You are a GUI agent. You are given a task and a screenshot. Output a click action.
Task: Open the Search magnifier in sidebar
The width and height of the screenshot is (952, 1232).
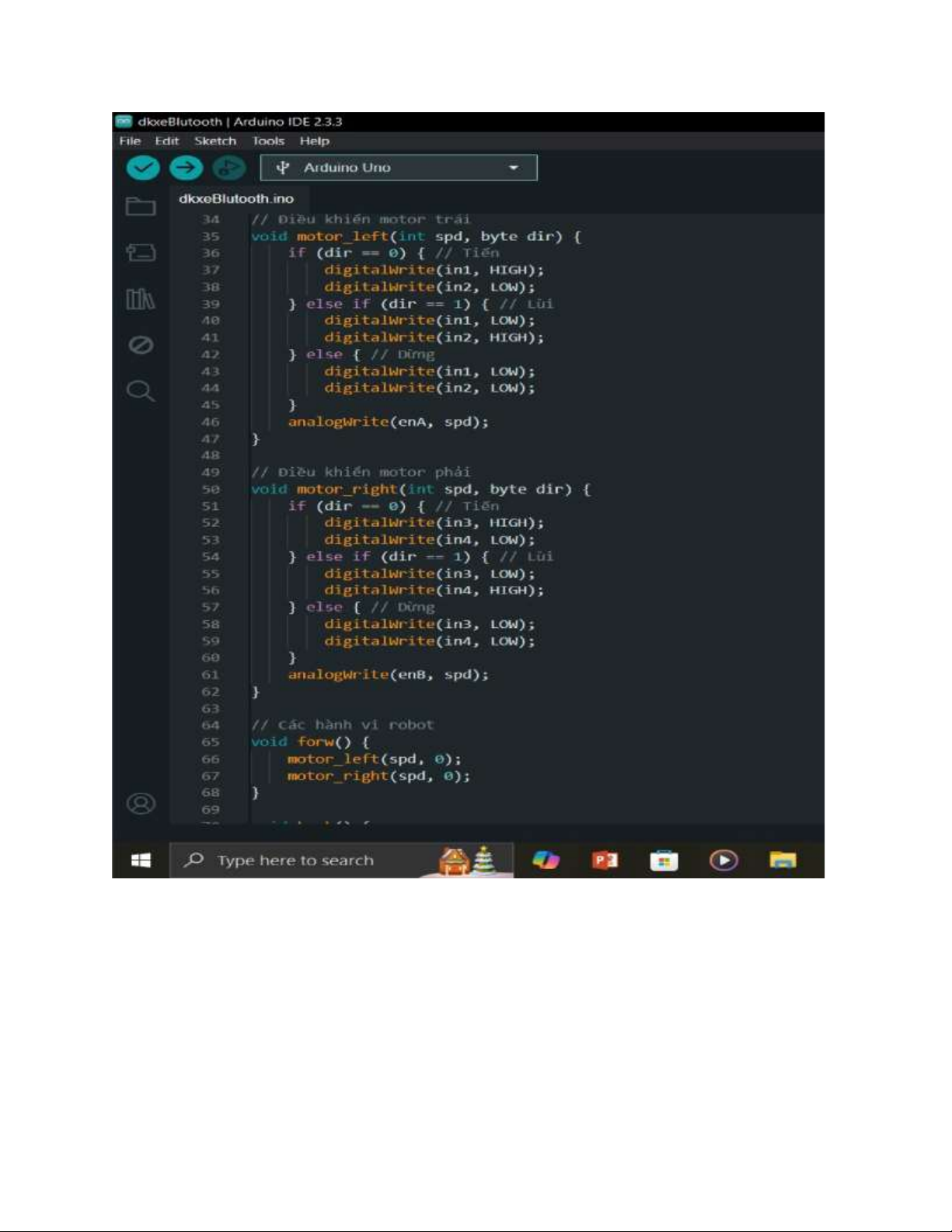point(141,391)
